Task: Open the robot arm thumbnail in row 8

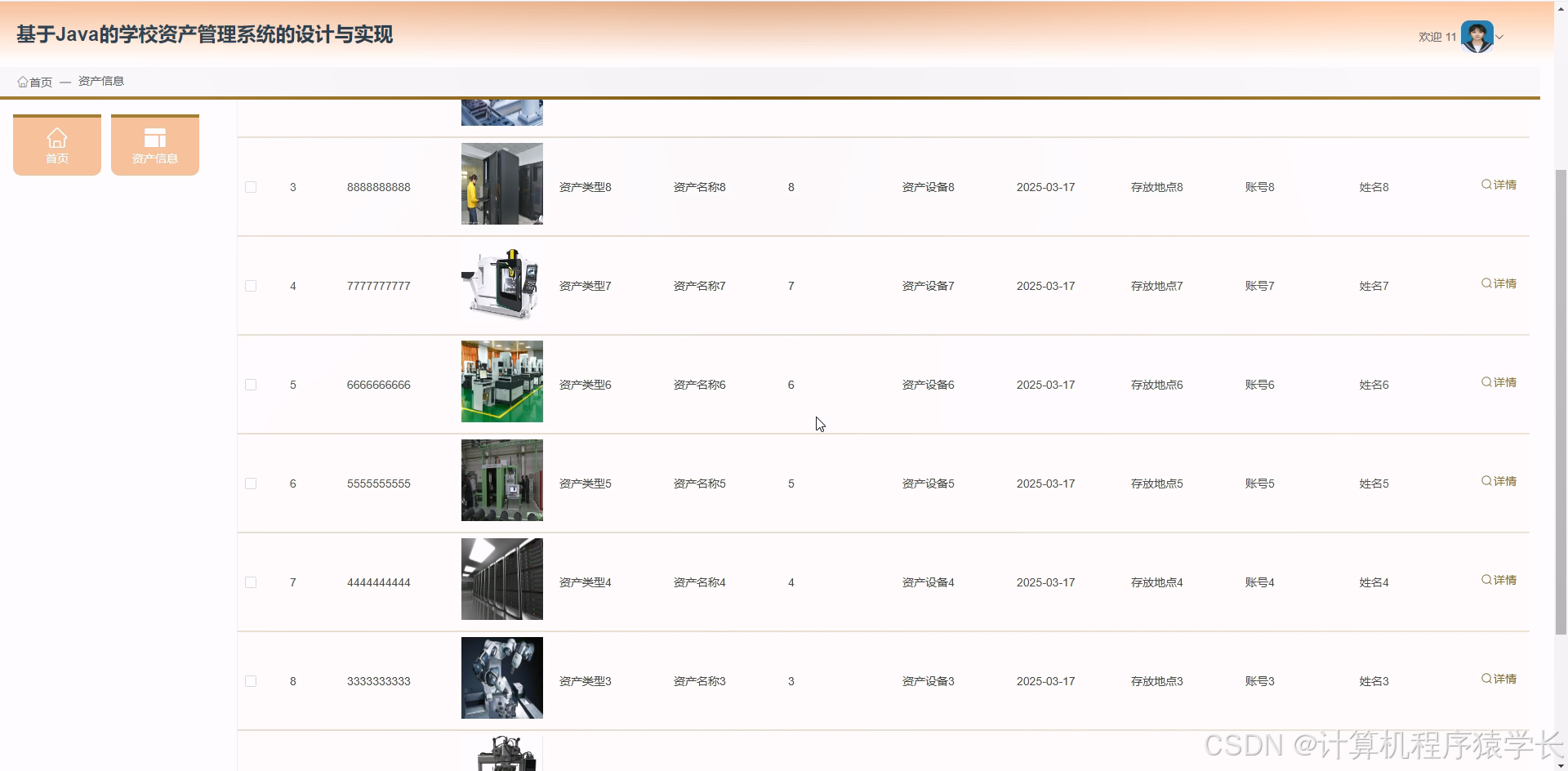Action: coord(502,678)
